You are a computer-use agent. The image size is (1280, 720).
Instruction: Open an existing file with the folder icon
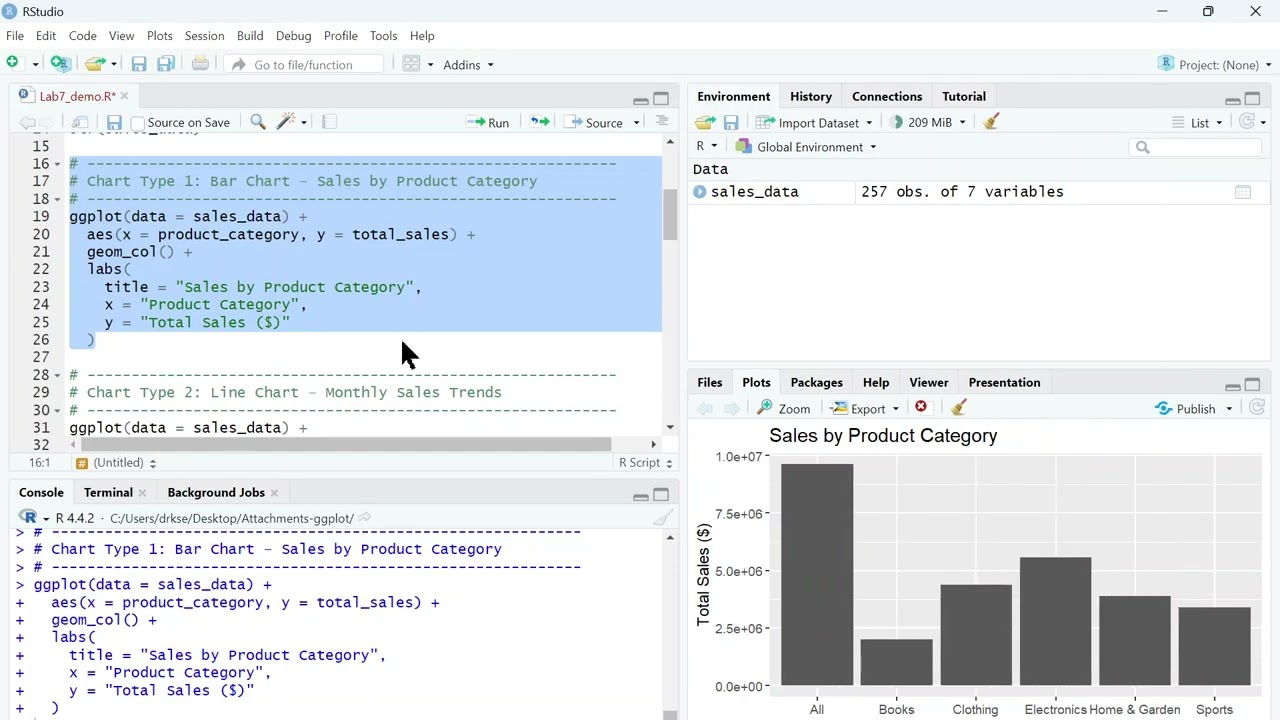(x=94, y=64)
